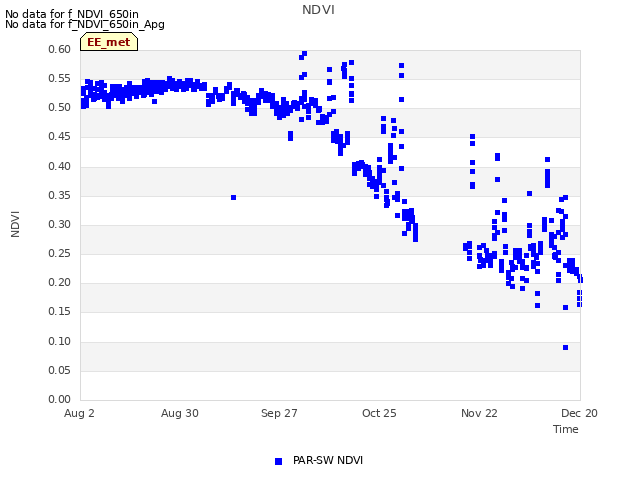Click the 0.20 y-axis tick label
Viewport: 640px width, 480px height.
tap(60, 282)
